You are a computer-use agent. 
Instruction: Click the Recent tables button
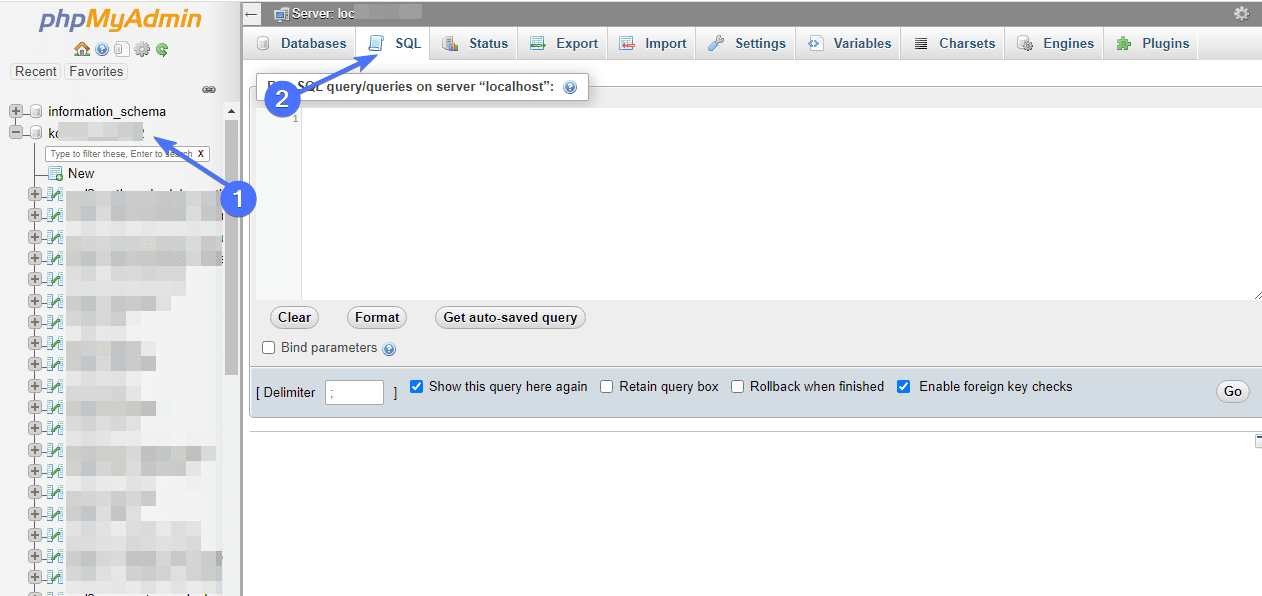pos(36,72)
